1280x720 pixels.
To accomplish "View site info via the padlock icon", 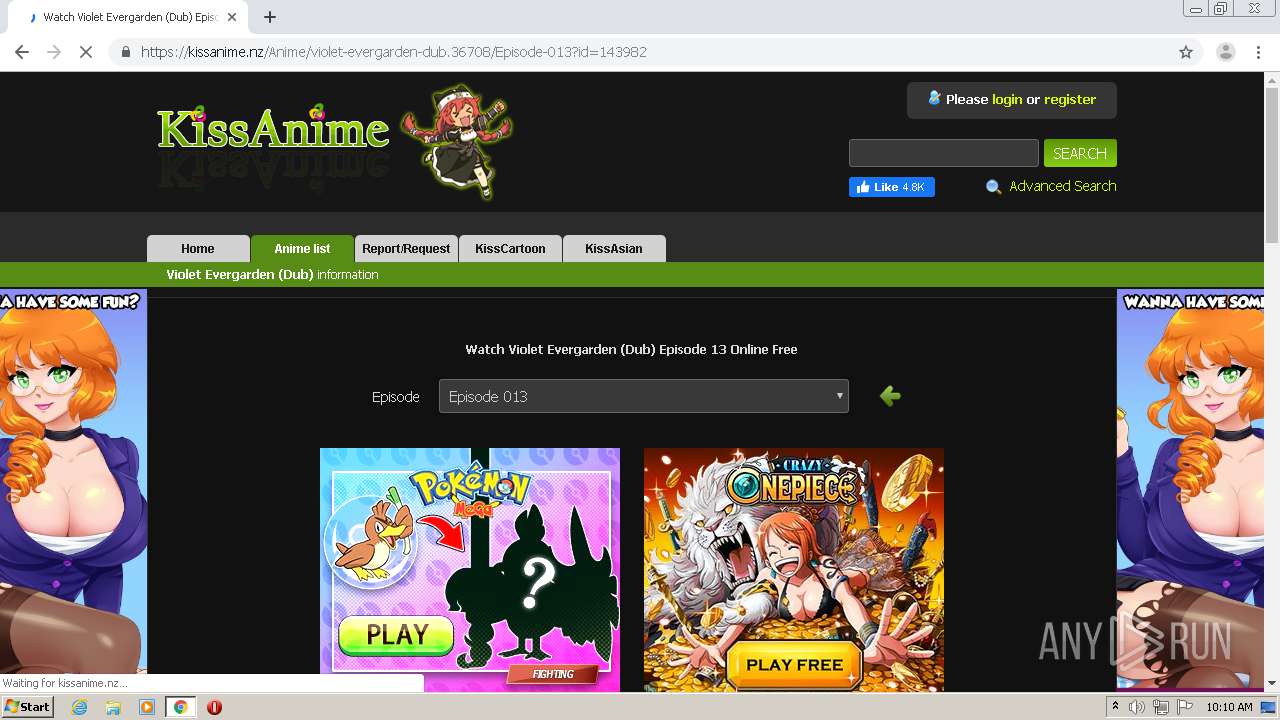I will coord(126,52).
